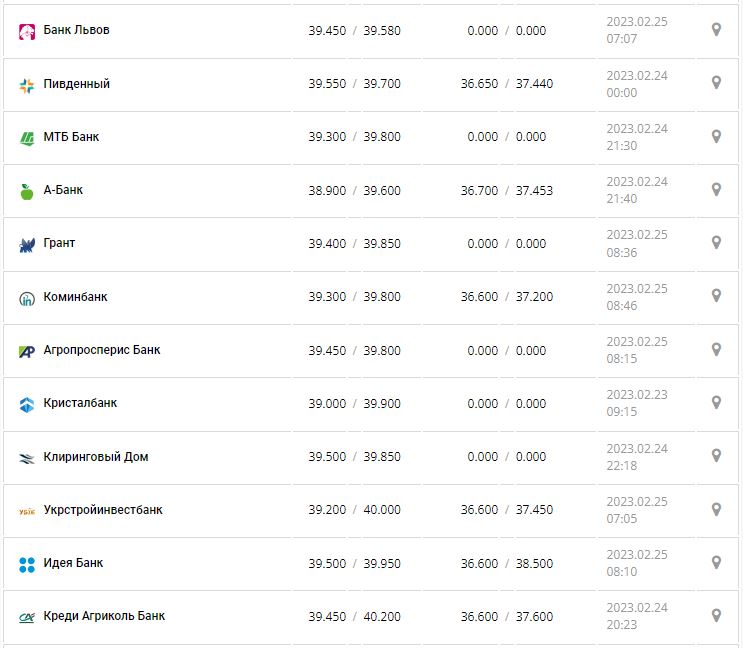Click the Укрстройинвестбанк logo icon
The image size is (743, 648).
[x=27, y=511]
